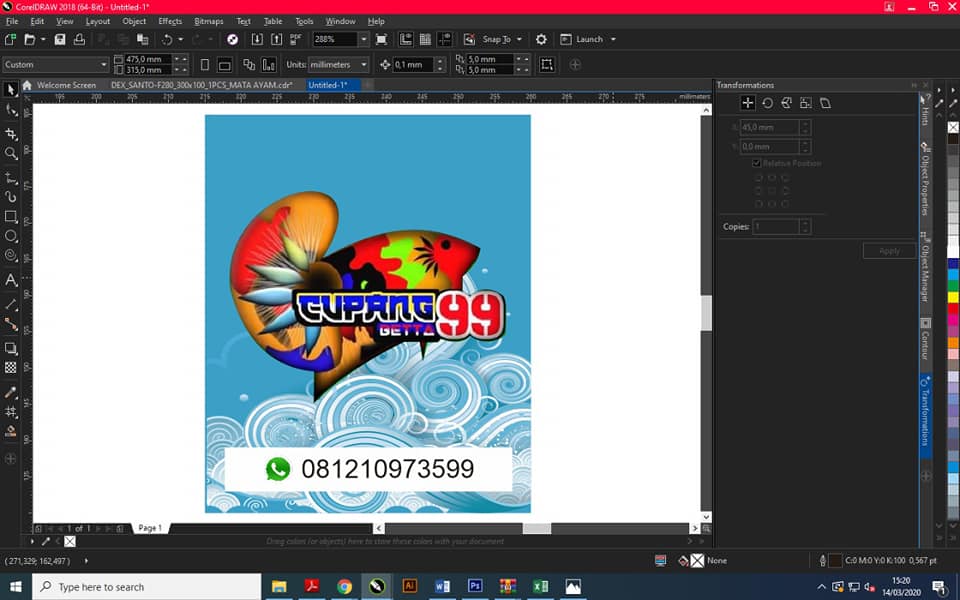Switch to Size transformation
Image resolution: width=960 pixels, height=600 pixels.
point(806,103)
